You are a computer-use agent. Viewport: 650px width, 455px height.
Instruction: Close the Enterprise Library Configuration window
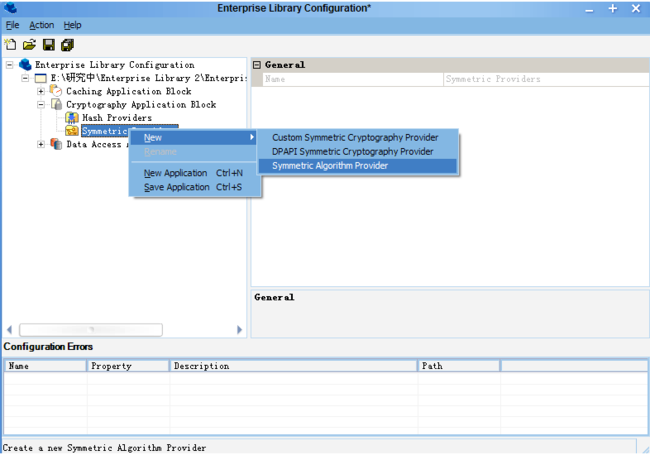point(636,8)
